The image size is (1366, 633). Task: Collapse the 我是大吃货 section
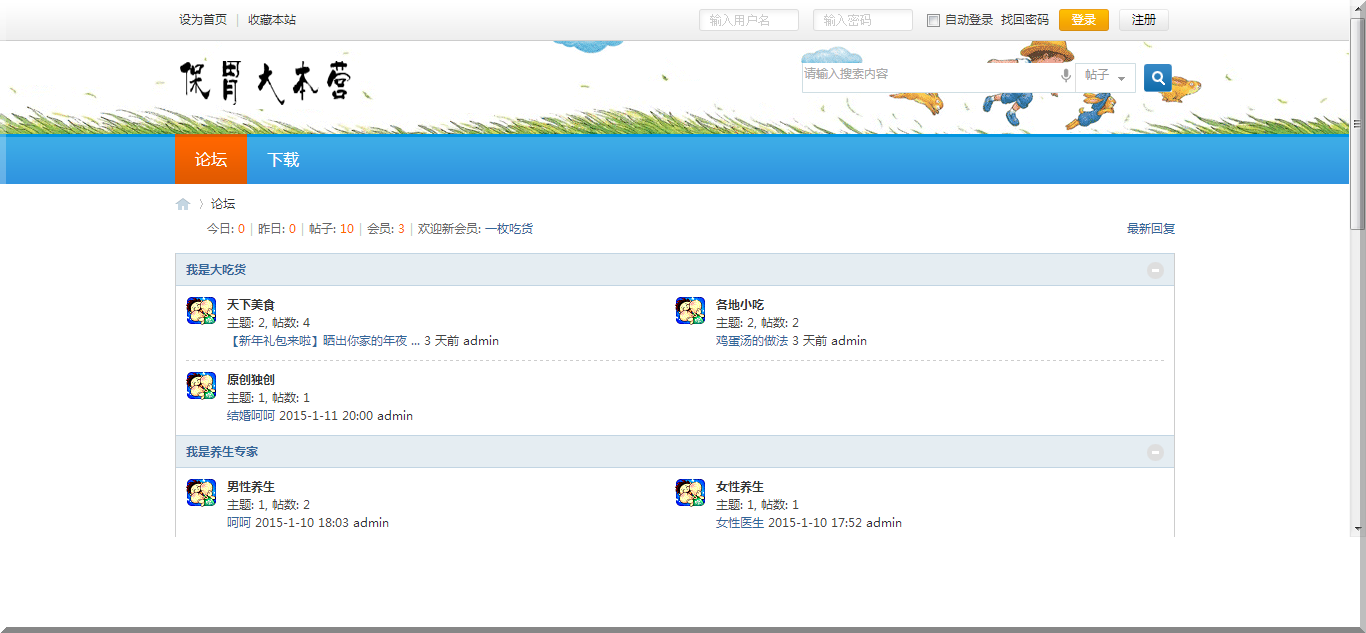[x=1155, y=270]
